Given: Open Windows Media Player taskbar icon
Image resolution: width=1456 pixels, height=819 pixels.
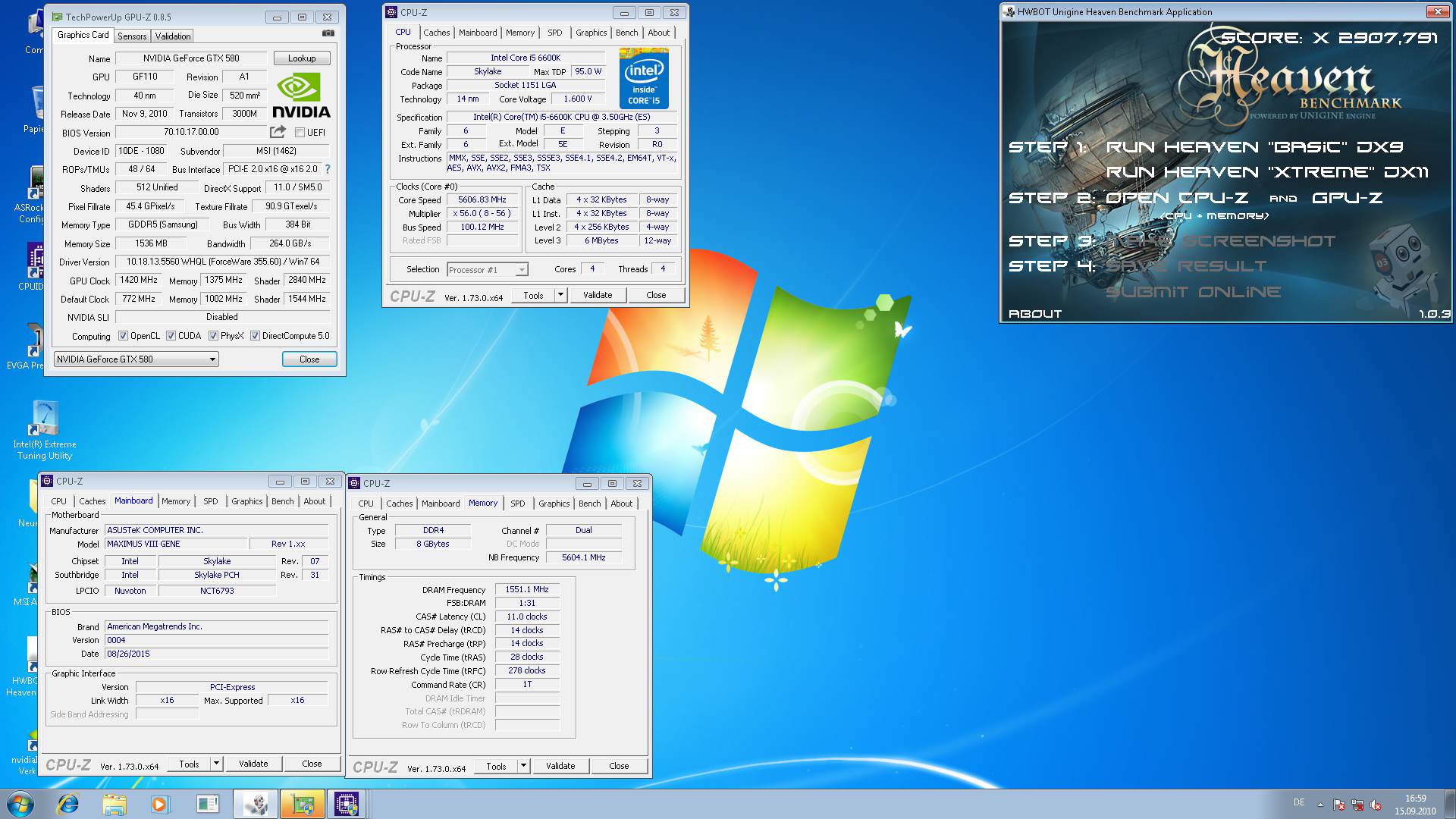Looking at the screenshot, I should tap(159, 804).
